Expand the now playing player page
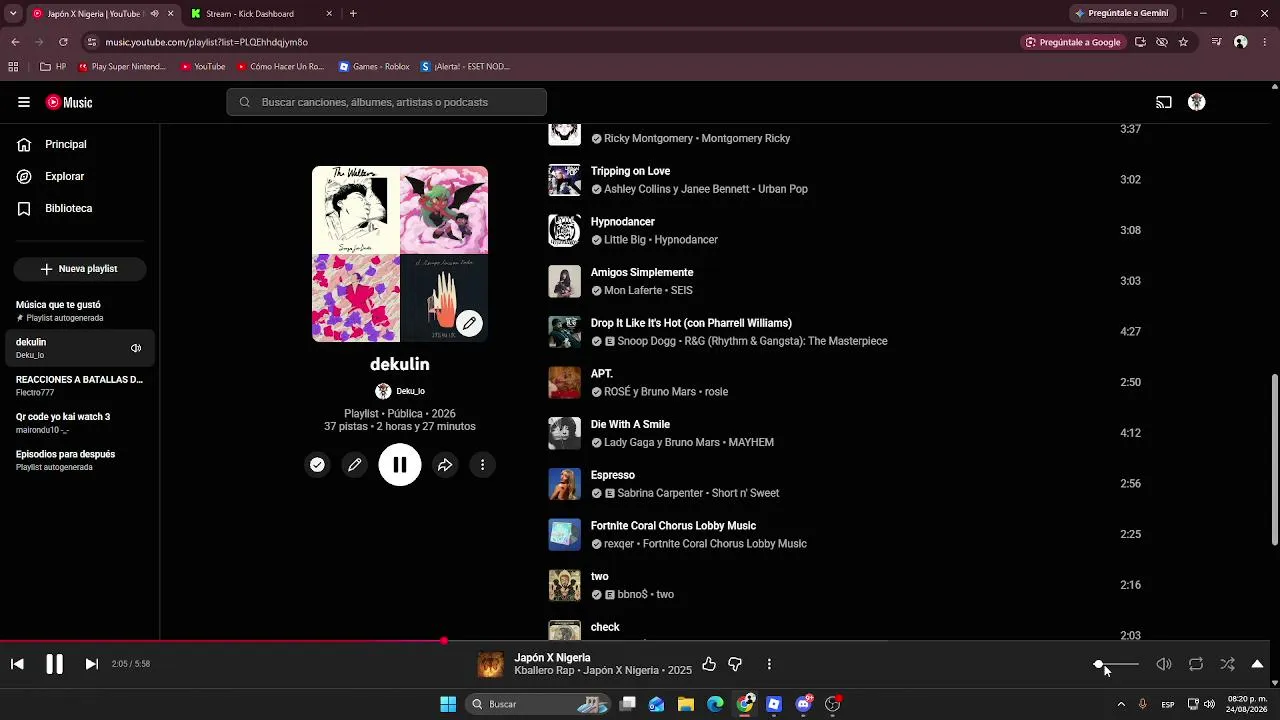The height and width of the screenshot is (720, 1280). pyautogui.click(x=1257, y=664)
